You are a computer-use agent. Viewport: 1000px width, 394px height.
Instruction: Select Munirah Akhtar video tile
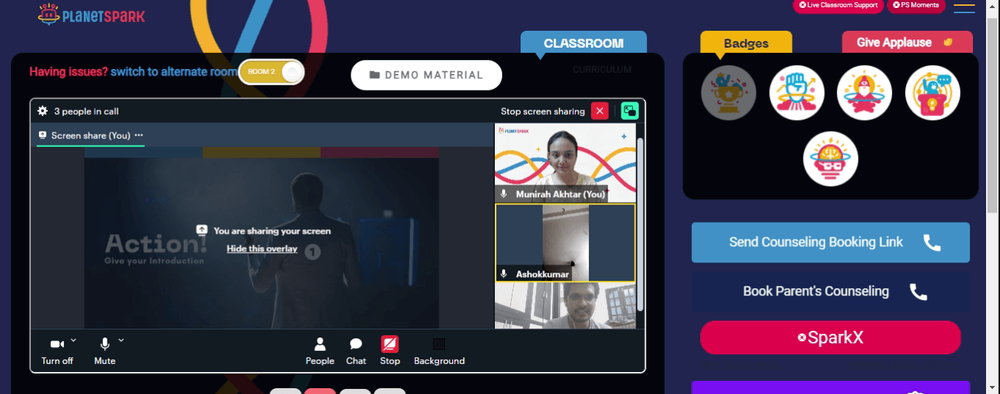(x=565, y=163)
